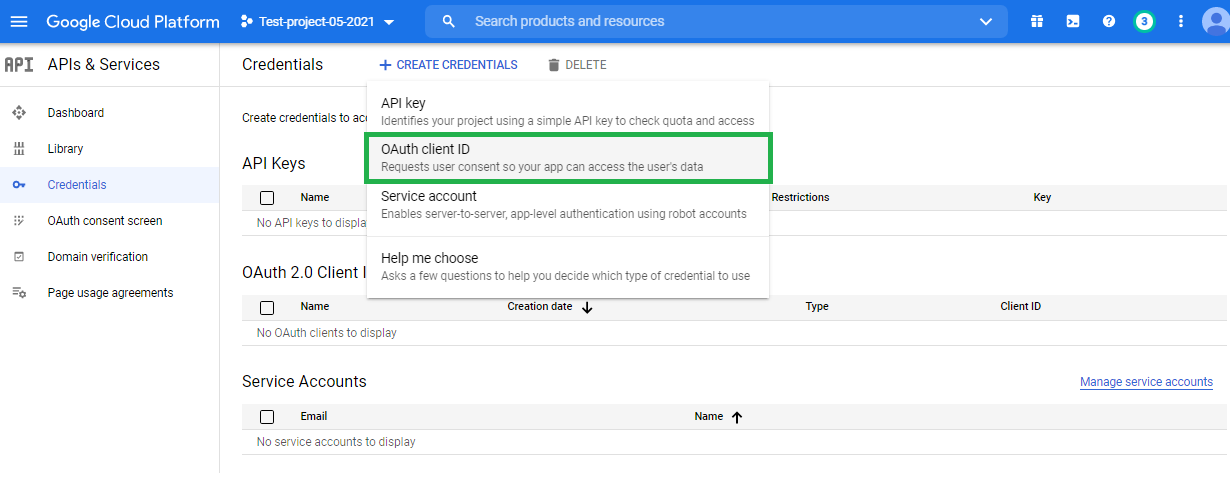Click the Manage service accounts link
The width and height of the screenshot is (1230, 478).
point(1146,382)
